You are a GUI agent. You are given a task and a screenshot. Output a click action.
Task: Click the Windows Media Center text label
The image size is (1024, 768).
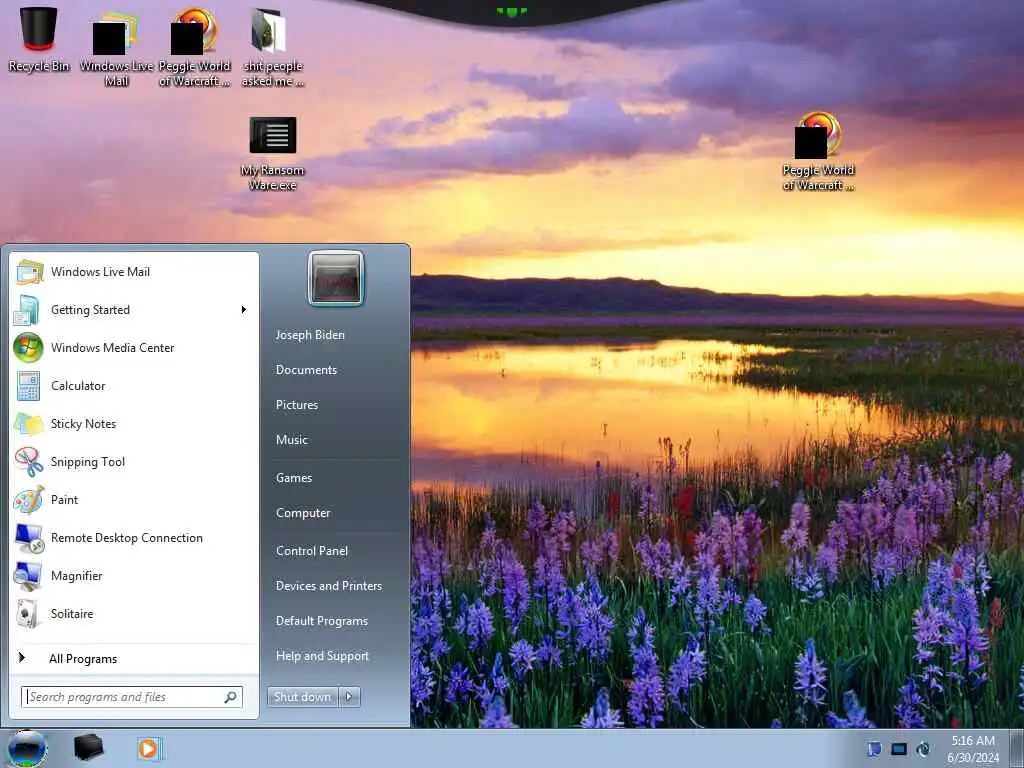click(112, 348)
